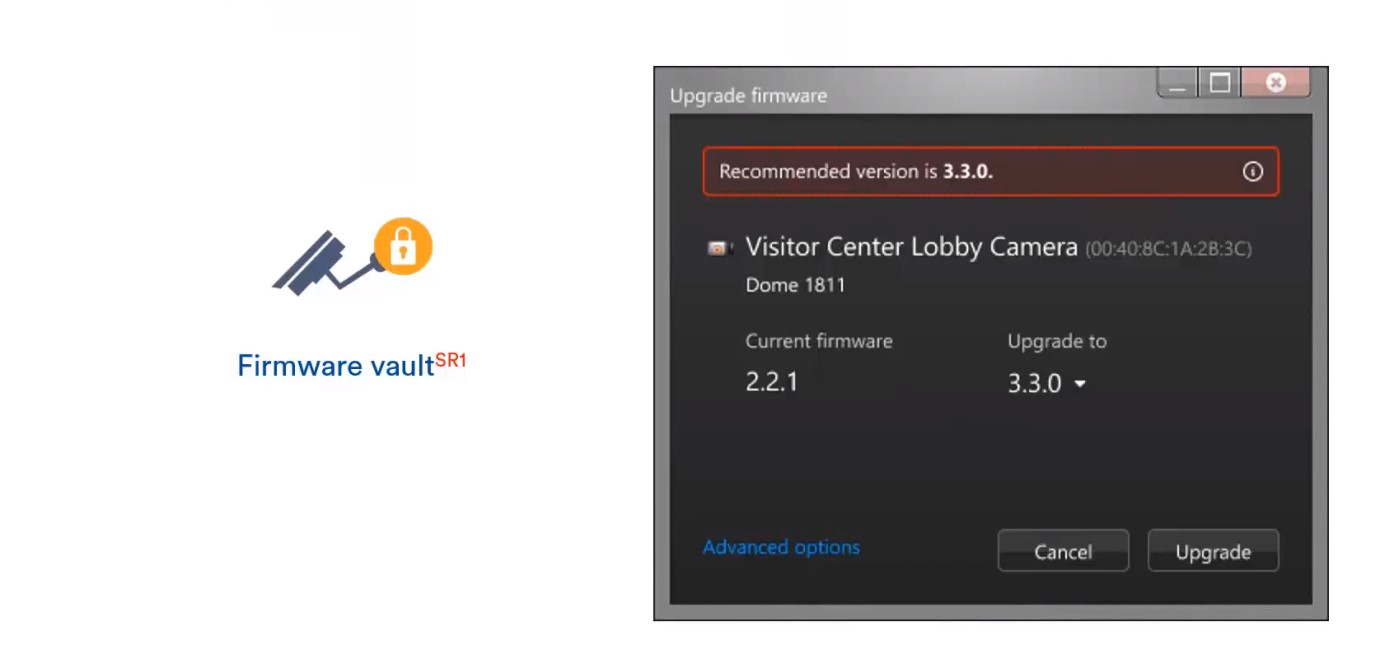Viewport: 1380px width, 650px height.
Task: Click the orange padlock badge
Action: tap(403, 246)
